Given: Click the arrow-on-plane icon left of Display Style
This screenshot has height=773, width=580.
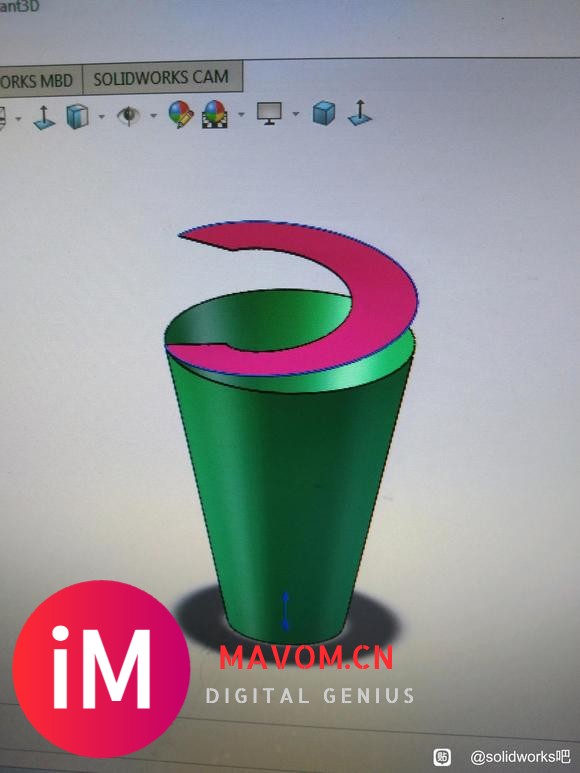Looking at the screenshot, I should (x=44, y=118).
